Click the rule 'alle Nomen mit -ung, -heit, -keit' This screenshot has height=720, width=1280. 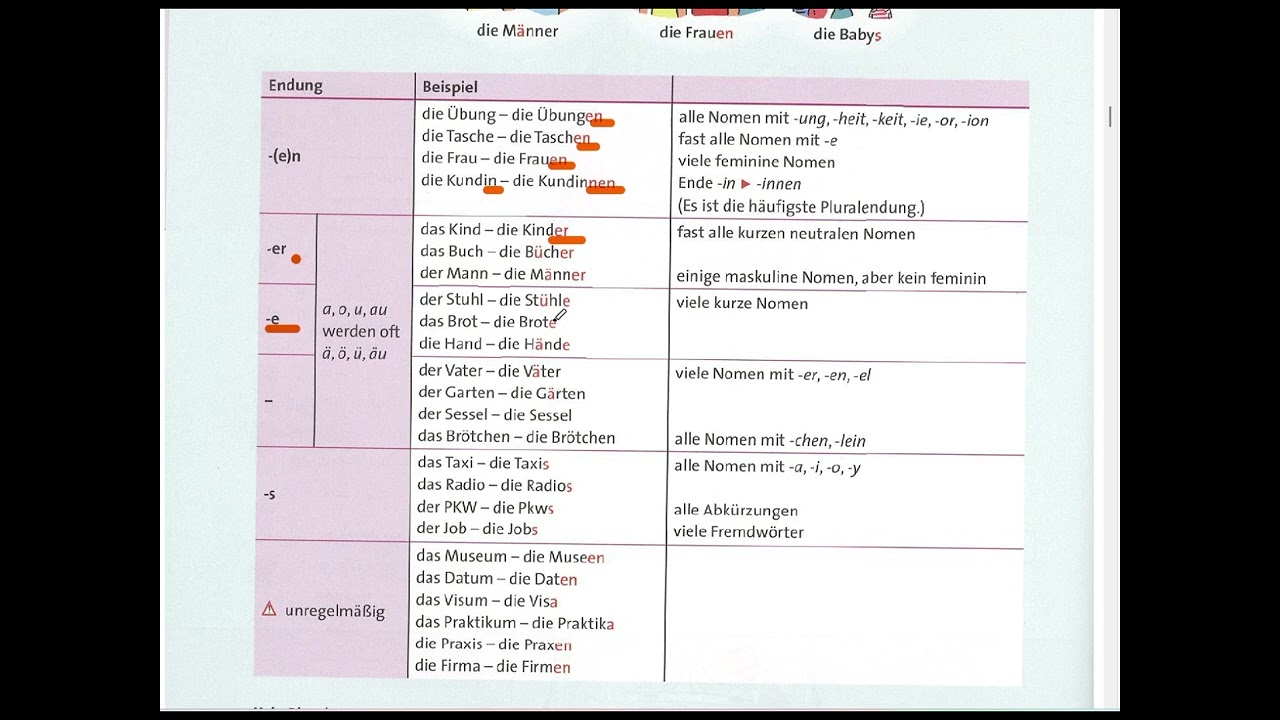(833, 119)
